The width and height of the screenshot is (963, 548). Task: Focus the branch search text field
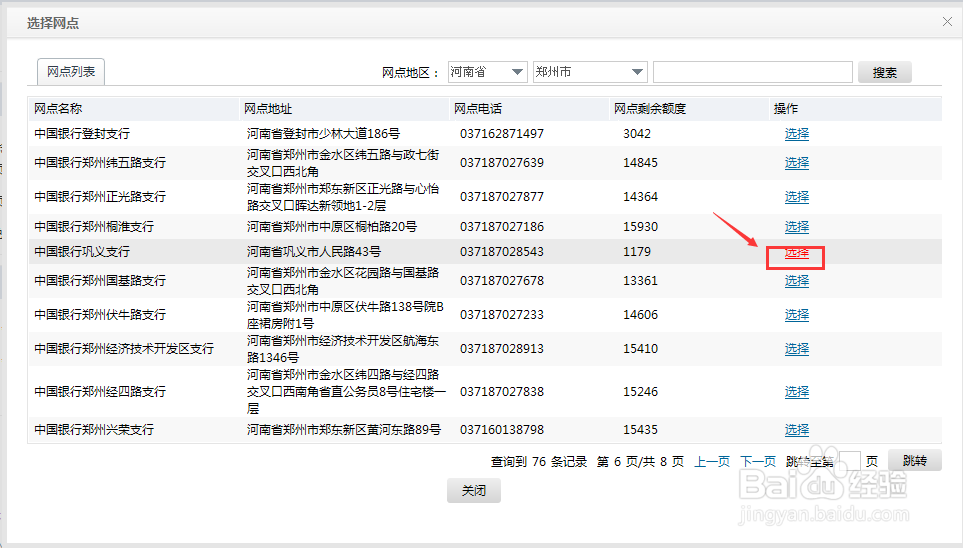753,72
